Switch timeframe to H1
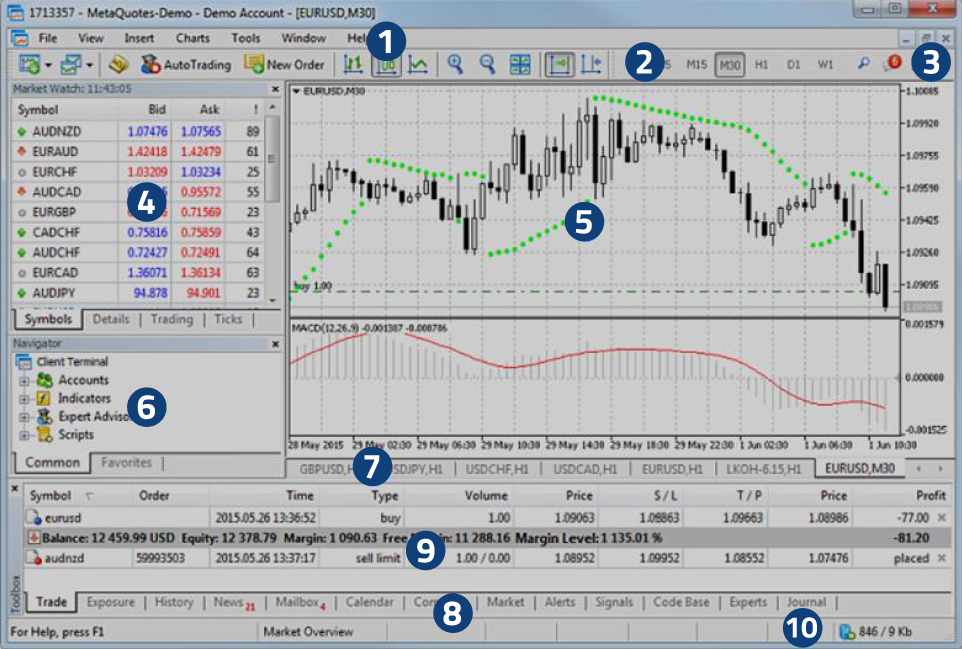 click(761, 64)
